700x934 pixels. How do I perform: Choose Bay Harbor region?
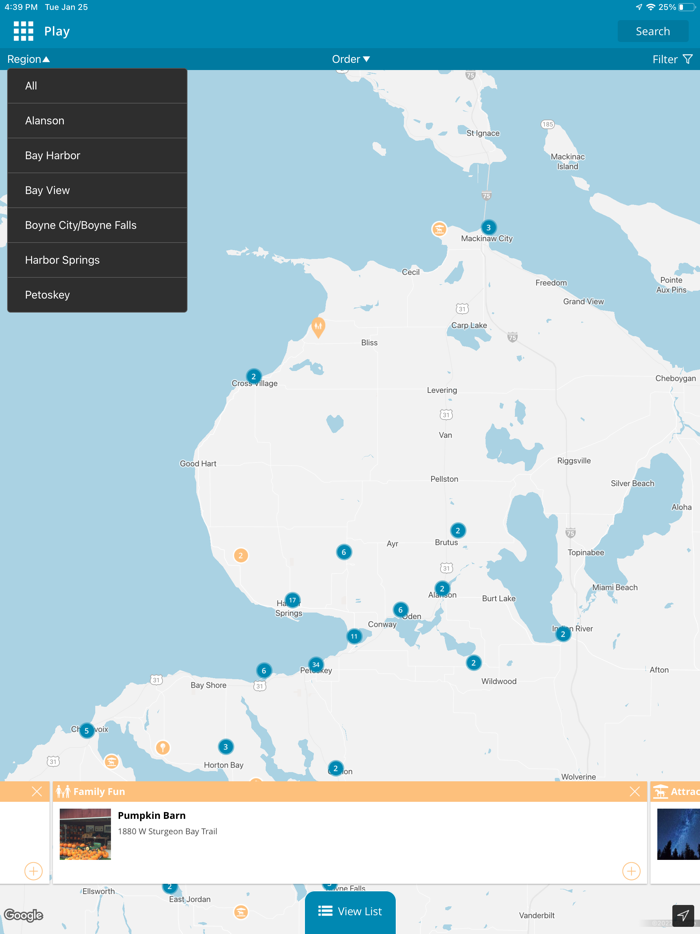[x=97, y=155]
